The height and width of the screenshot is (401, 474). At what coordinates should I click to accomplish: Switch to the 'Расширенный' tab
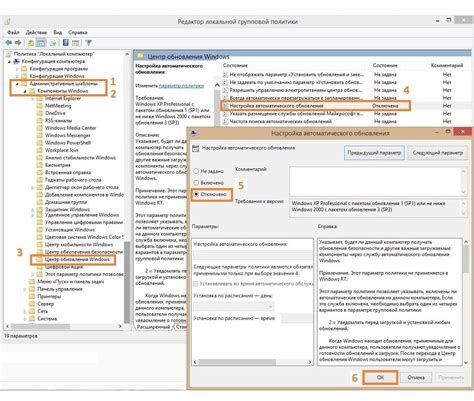click(x=153, y=327)
